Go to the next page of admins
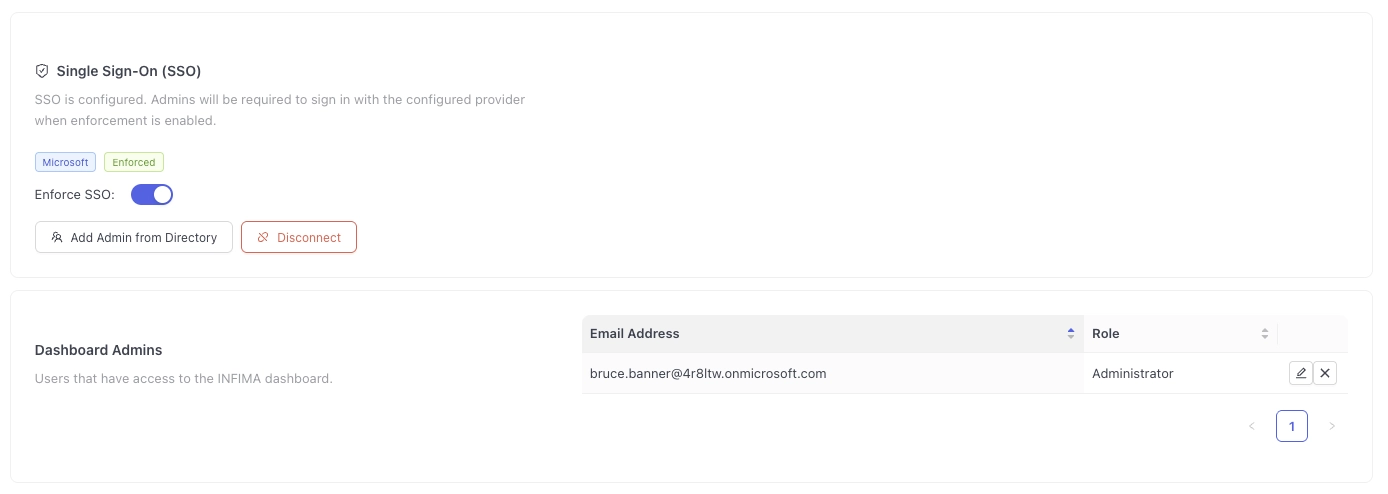This screenshot has height=494, width=1388. (1331, 426)
